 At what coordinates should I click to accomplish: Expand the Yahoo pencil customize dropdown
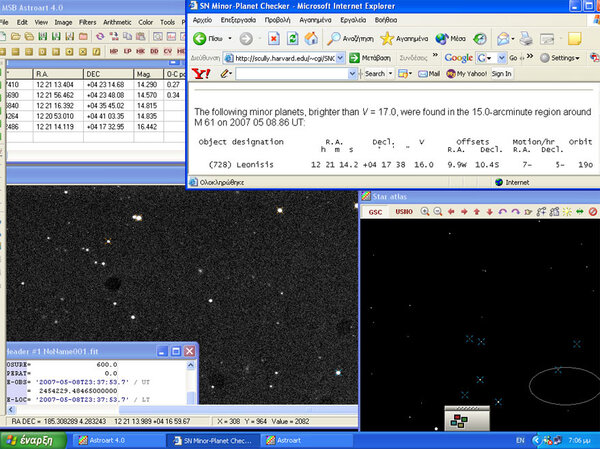[x=227, y=73]
